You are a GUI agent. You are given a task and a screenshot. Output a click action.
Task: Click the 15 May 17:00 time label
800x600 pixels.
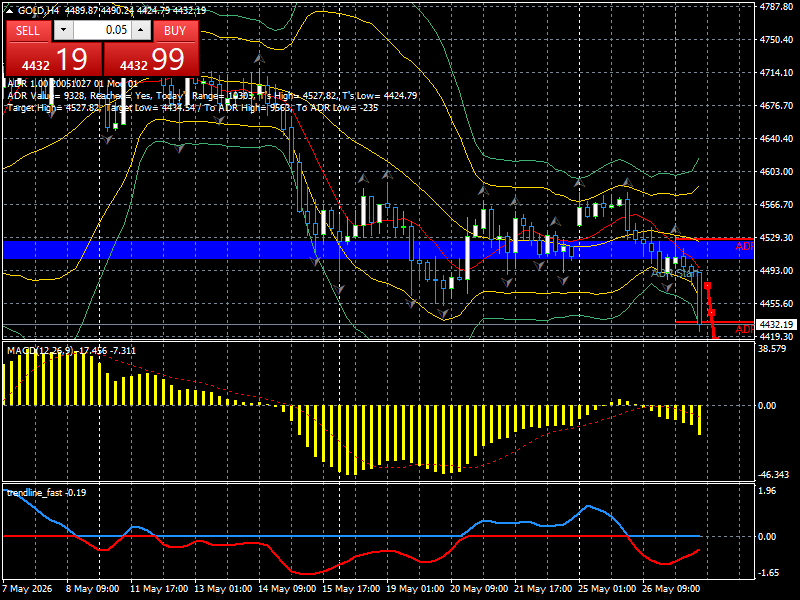351,589
